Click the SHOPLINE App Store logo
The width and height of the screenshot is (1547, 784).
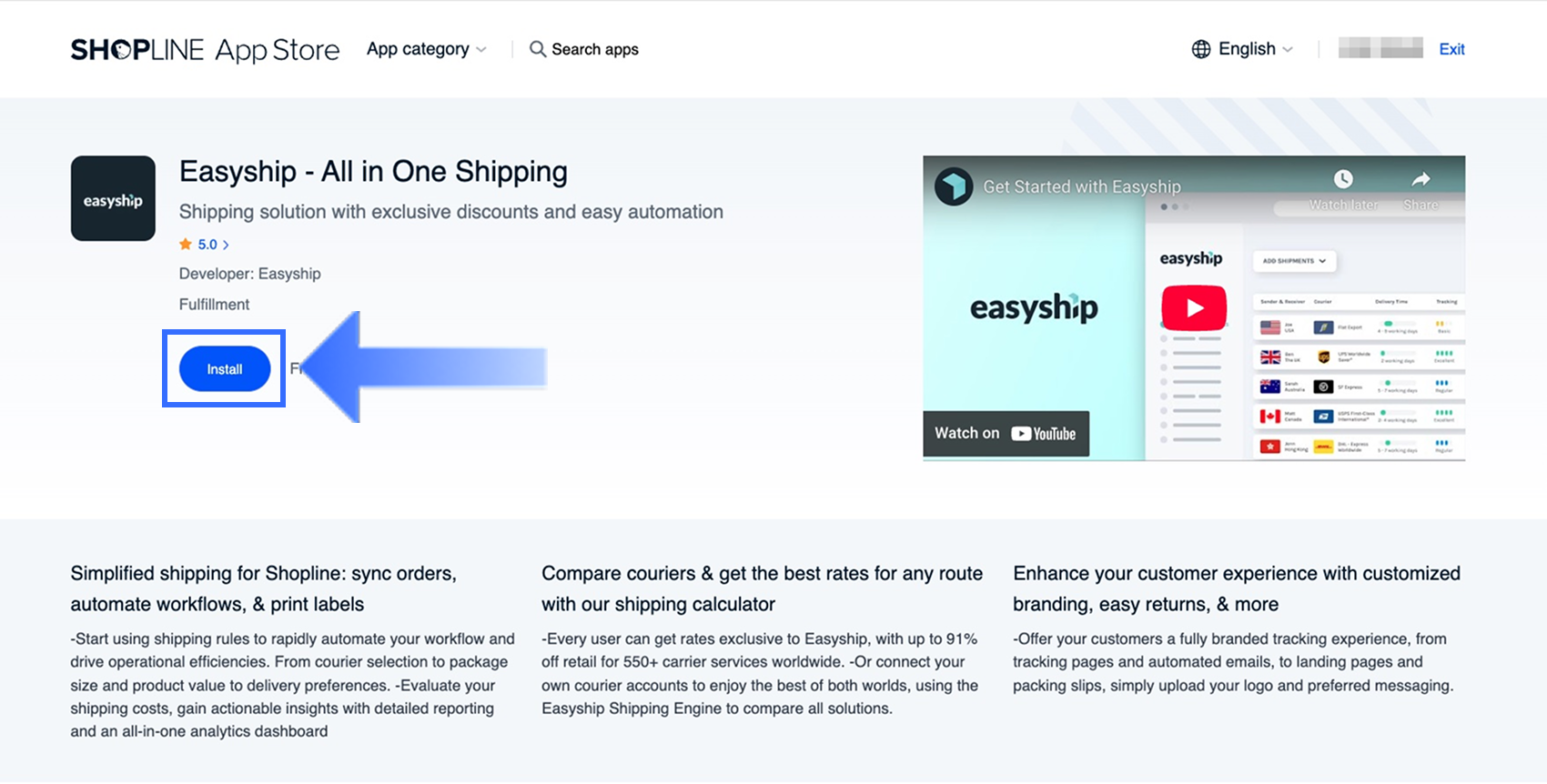point(205,50)
